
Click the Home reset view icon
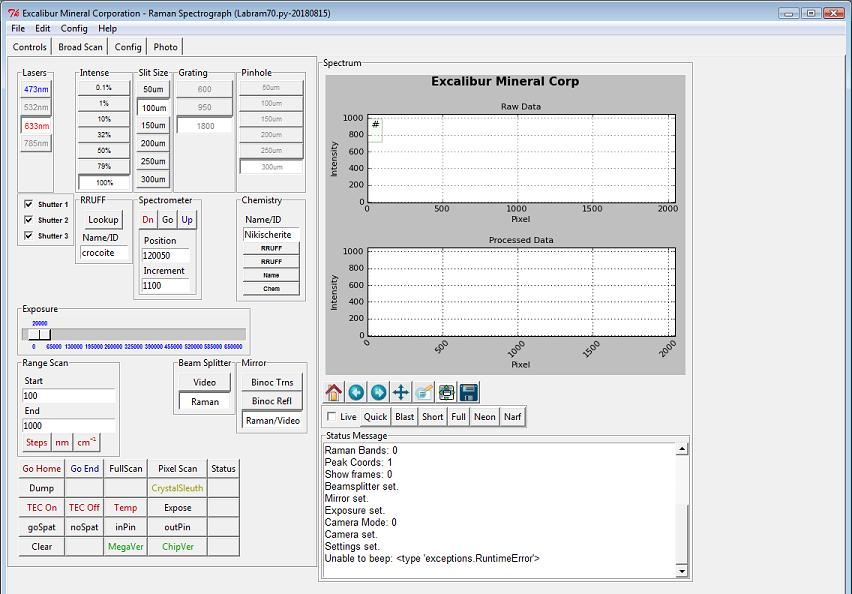(334, 392)
